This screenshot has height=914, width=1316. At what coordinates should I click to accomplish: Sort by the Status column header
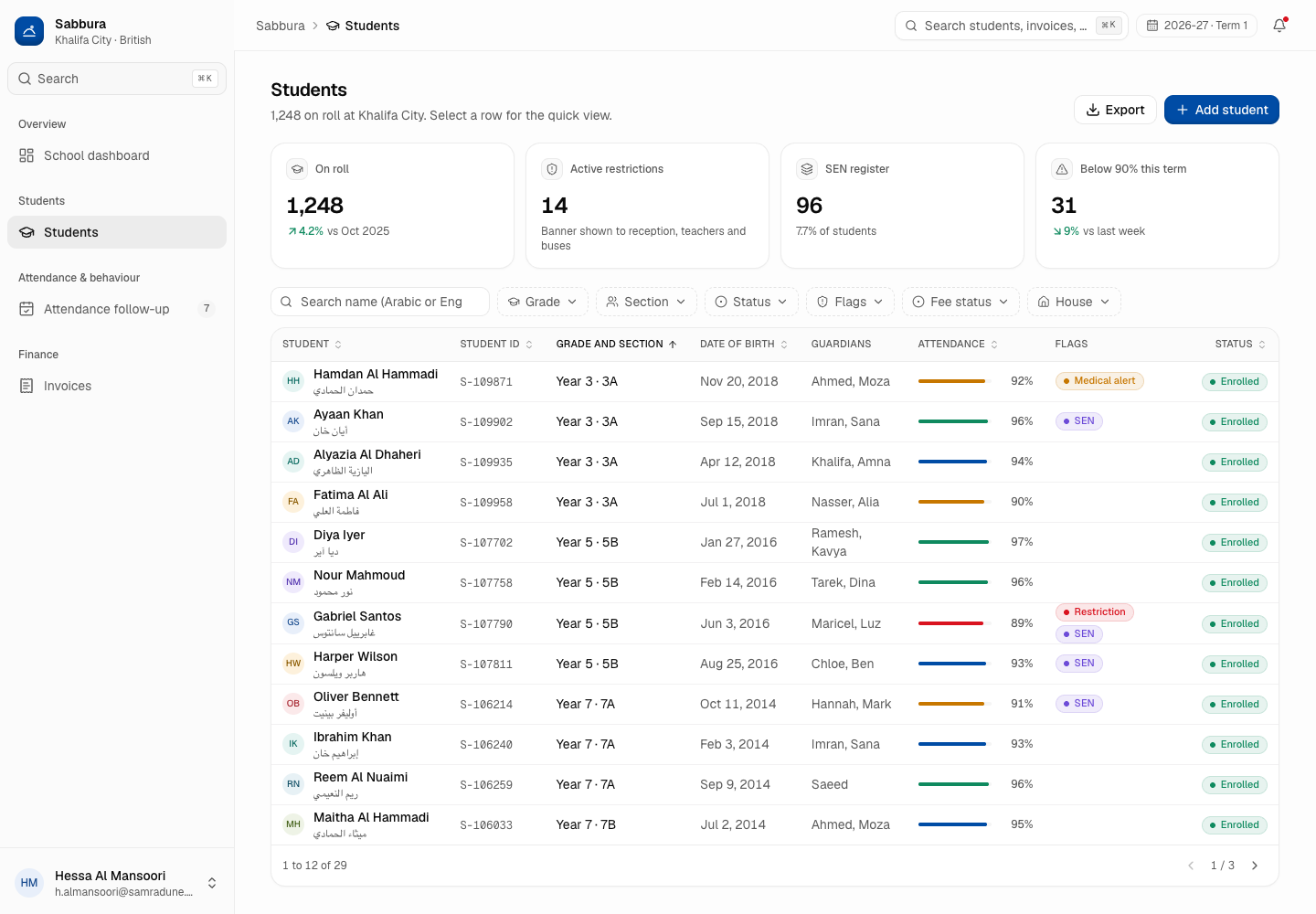coord(1240,345)
